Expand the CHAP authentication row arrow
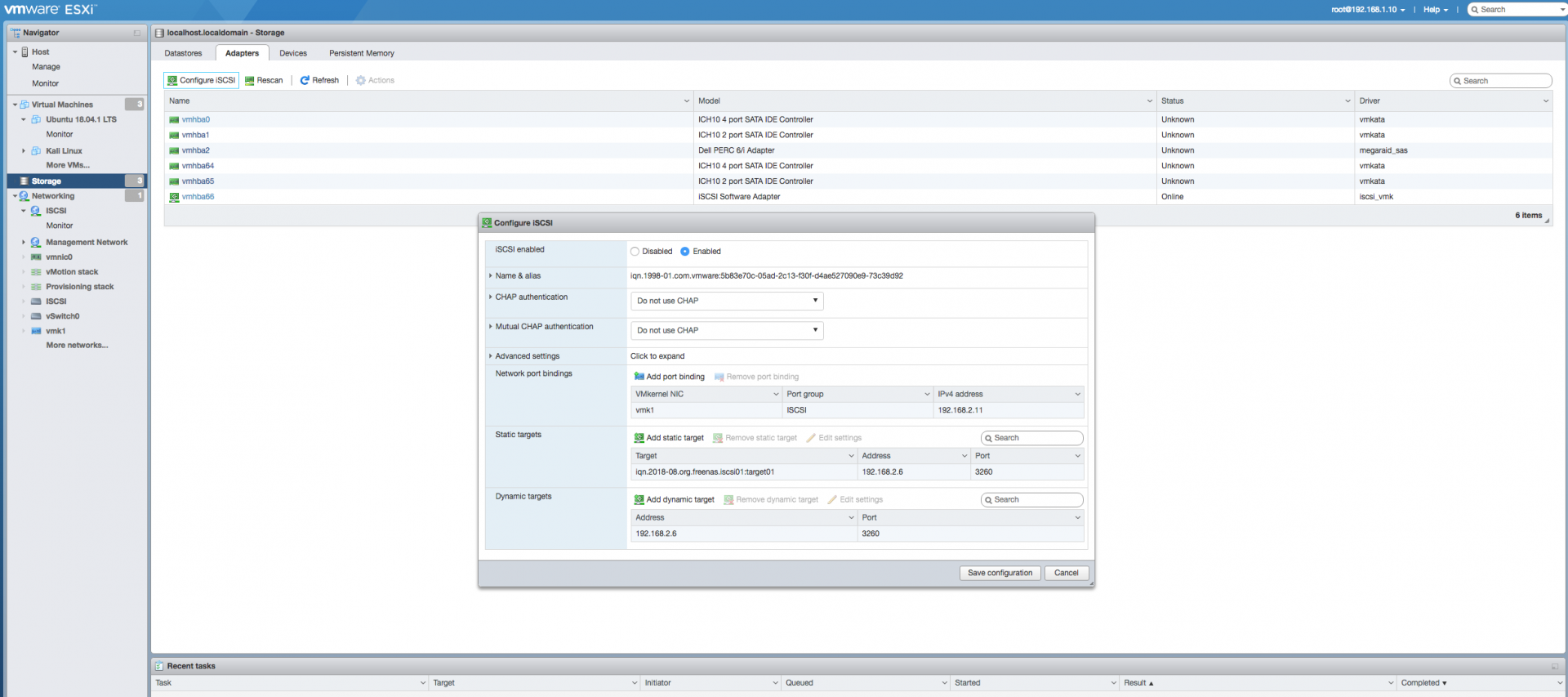The height and width of the screenshot is (697, 1568). pyautogui.click(x=491, y=297)
